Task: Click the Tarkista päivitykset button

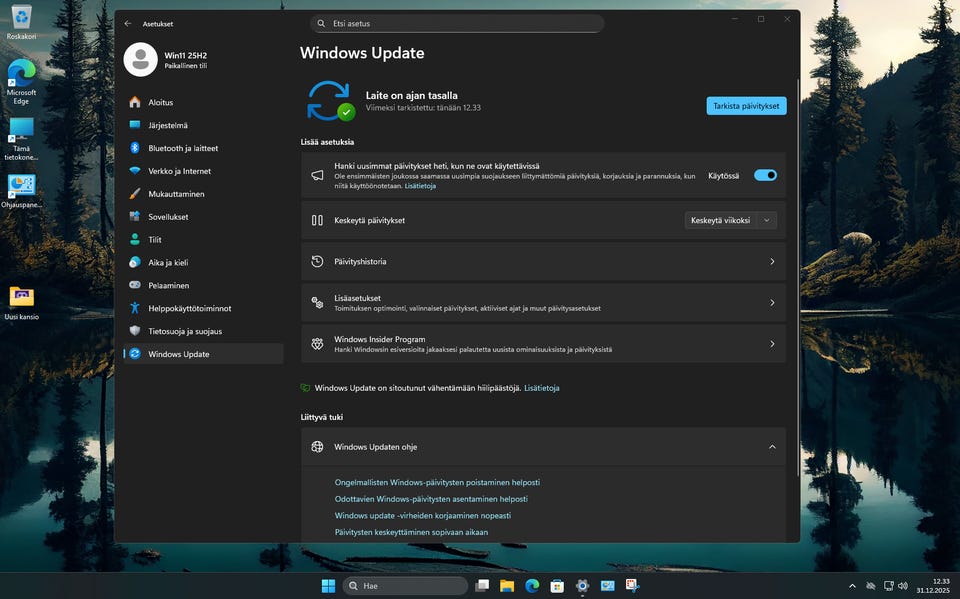Action: point(746,106)
